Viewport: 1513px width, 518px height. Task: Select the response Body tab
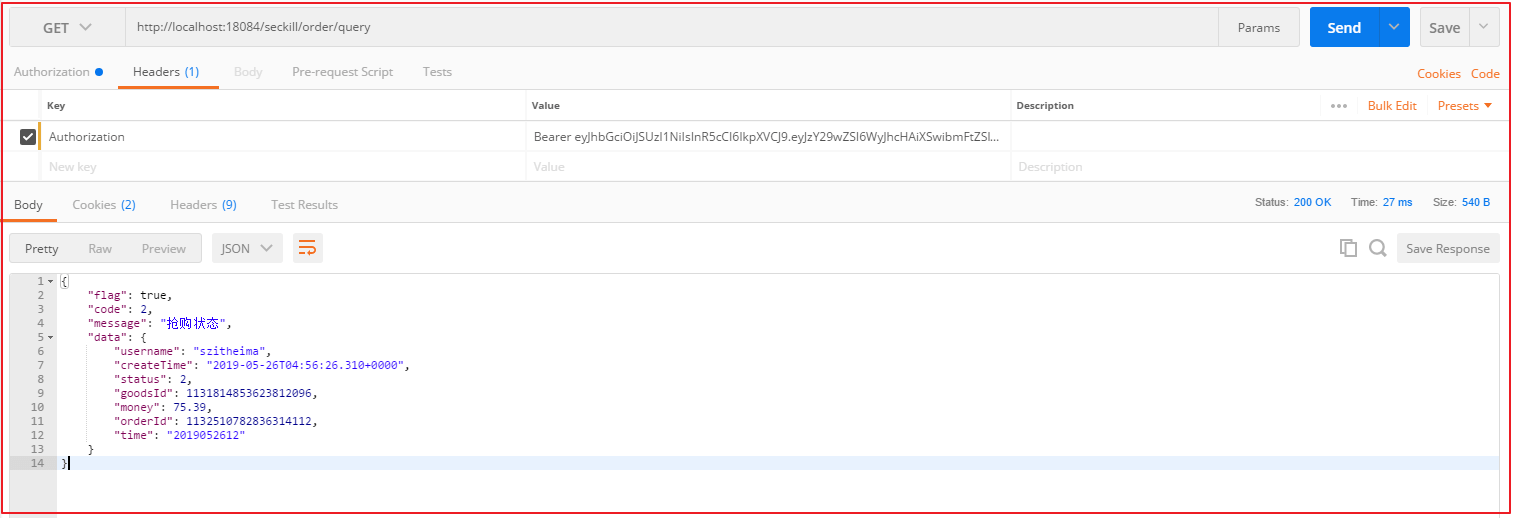coord(28,205)
